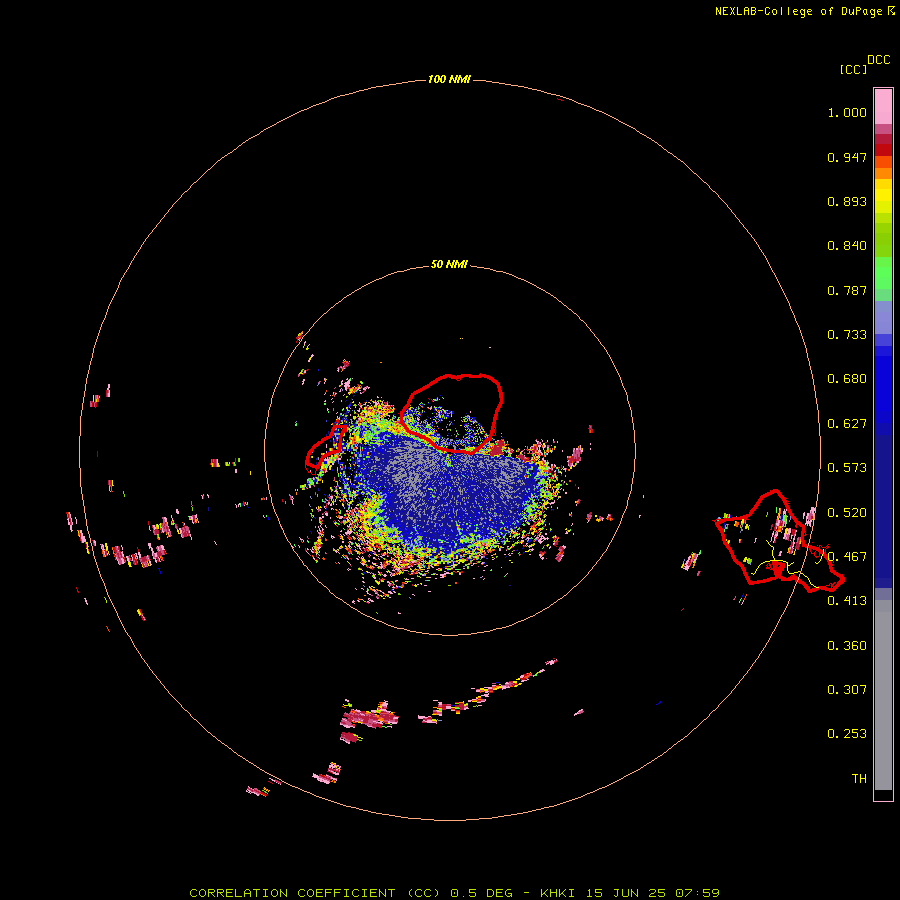900x900 pixels.
Task: Select the 0.307 scale value
Action: tap(847, 690)
